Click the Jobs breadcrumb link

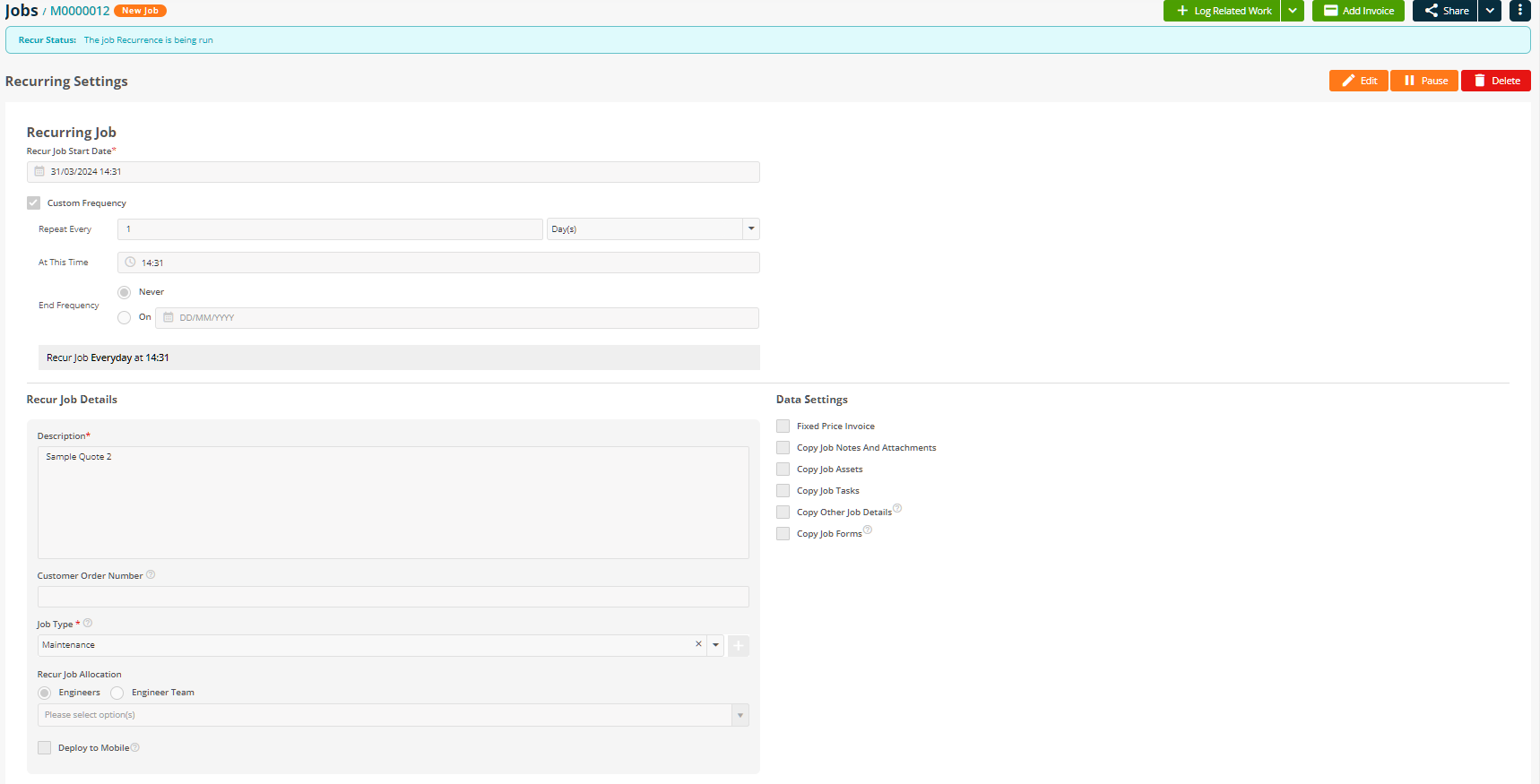click(x=22, y=11)
